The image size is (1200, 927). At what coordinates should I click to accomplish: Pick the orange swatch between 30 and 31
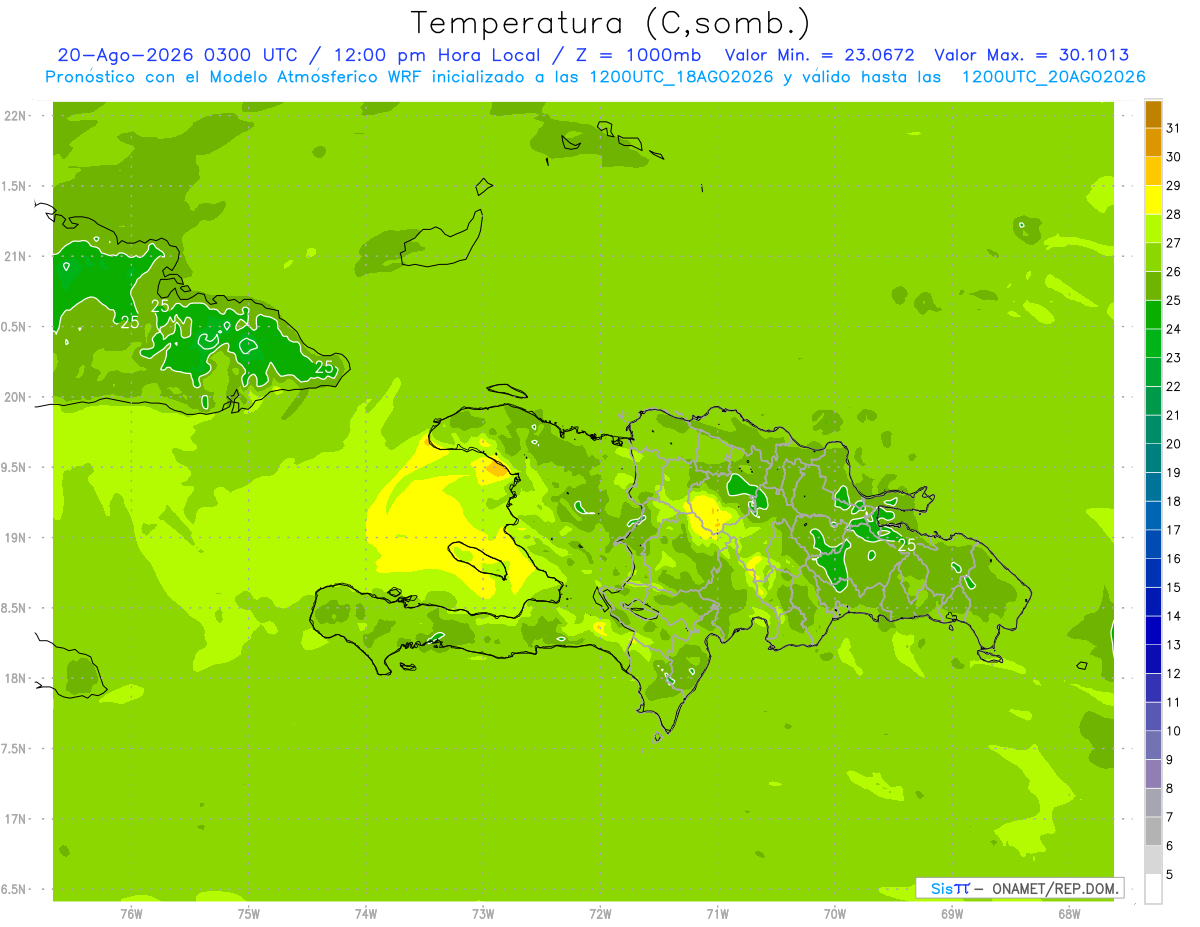pyautogui.click(x=1153, y=142)
